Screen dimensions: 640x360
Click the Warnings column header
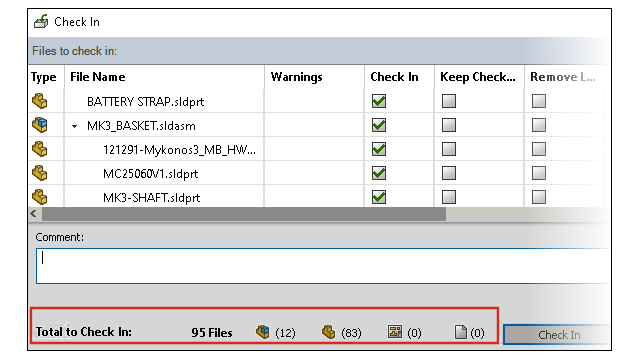point(297,77)
